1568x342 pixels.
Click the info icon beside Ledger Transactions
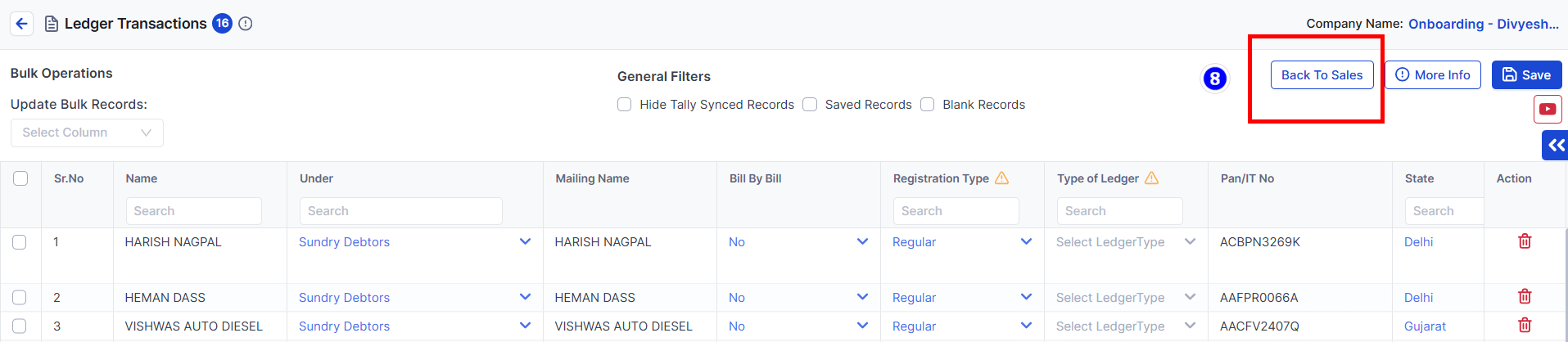pos(246,24)
